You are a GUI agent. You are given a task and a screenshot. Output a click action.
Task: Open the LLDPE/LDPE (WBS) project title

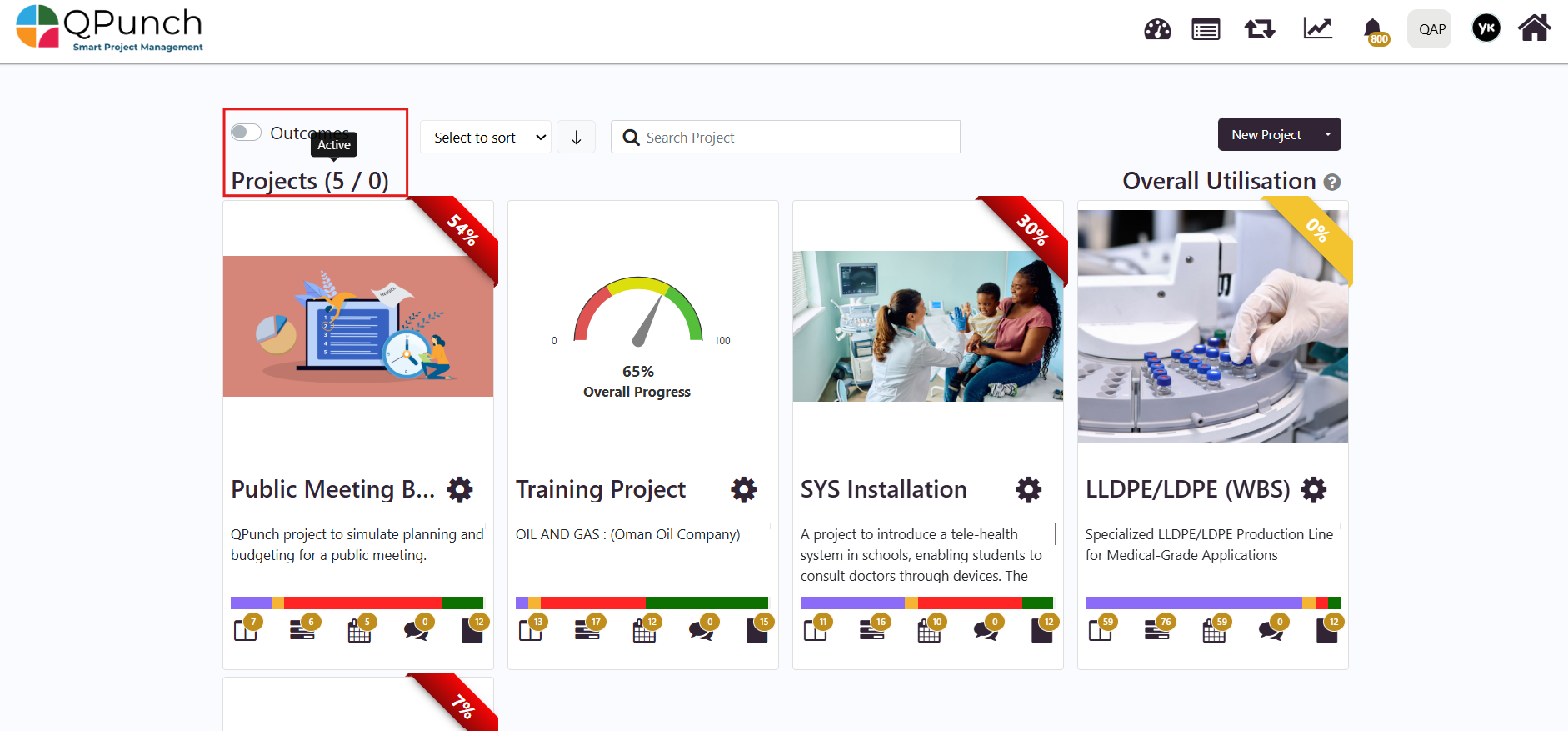(x=1187, y=489)
